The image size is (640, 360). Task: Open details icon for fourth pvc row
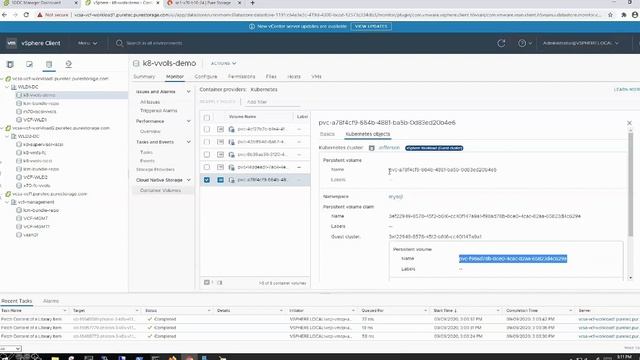click(220, 167)
